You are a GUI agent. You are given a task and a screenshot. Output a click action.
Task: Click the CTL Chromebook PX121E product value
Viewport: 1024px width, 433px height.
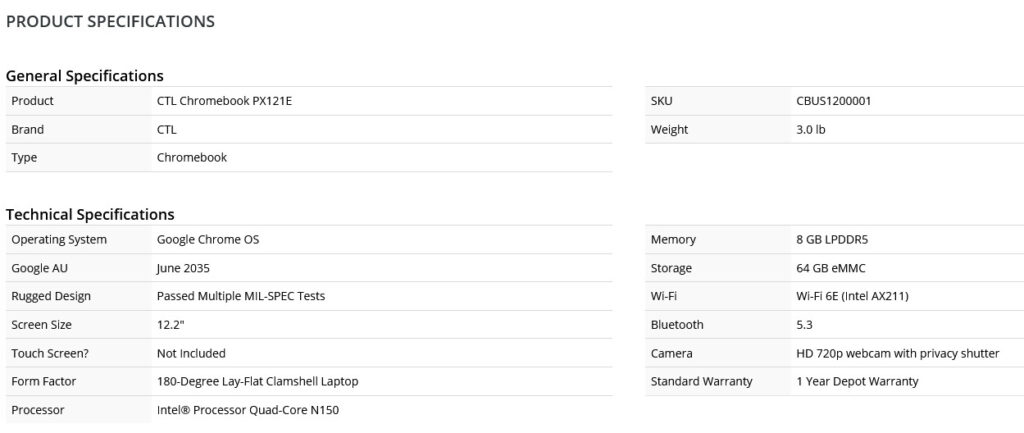[224, 101]
